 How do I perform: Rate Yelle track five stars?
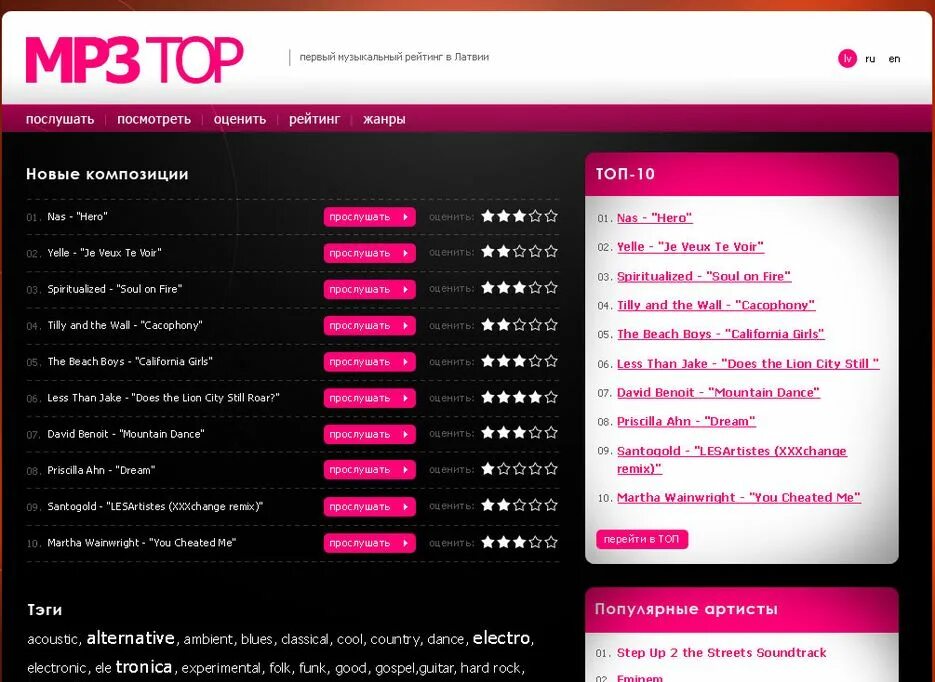[551, 252]
